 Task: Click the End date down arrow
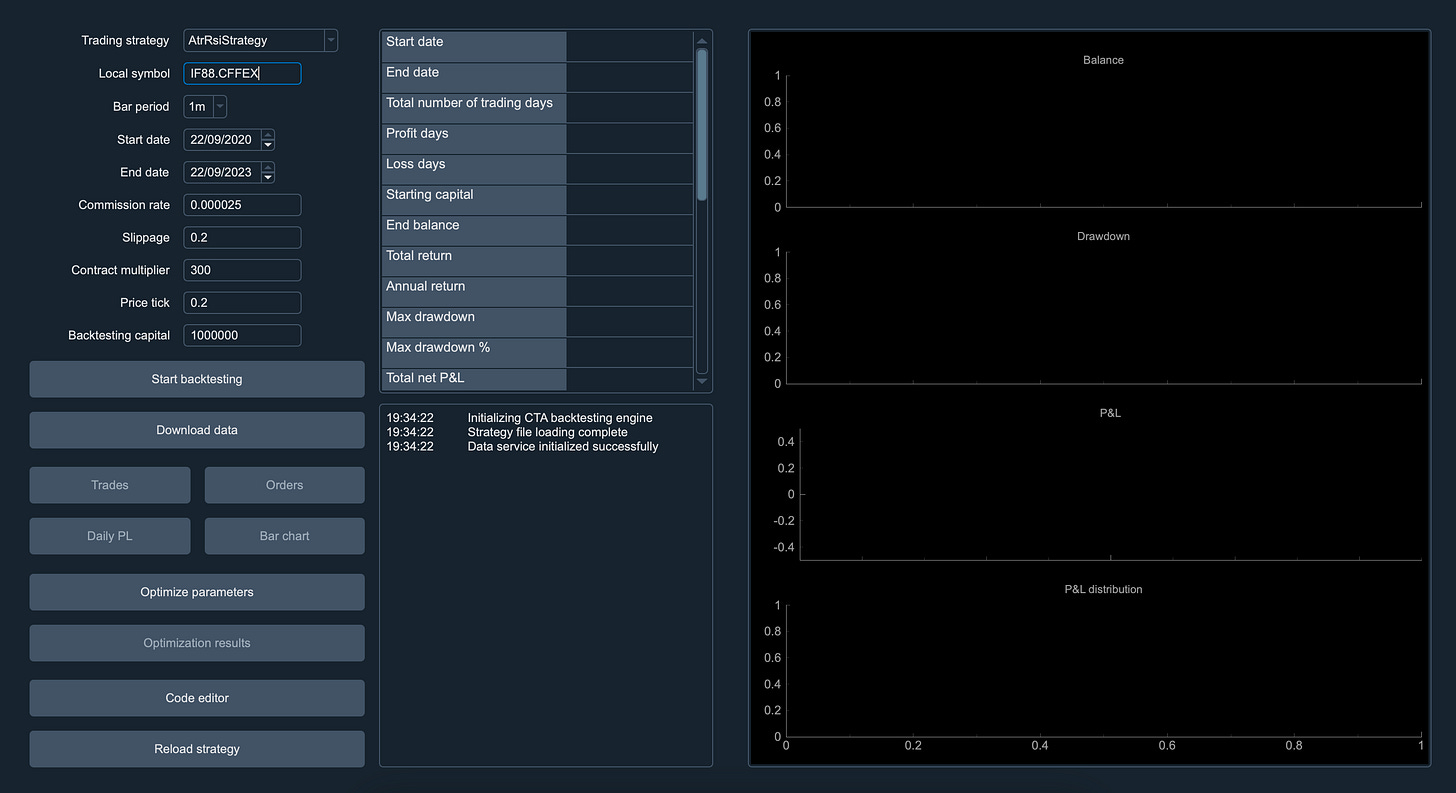coord(267,177)
